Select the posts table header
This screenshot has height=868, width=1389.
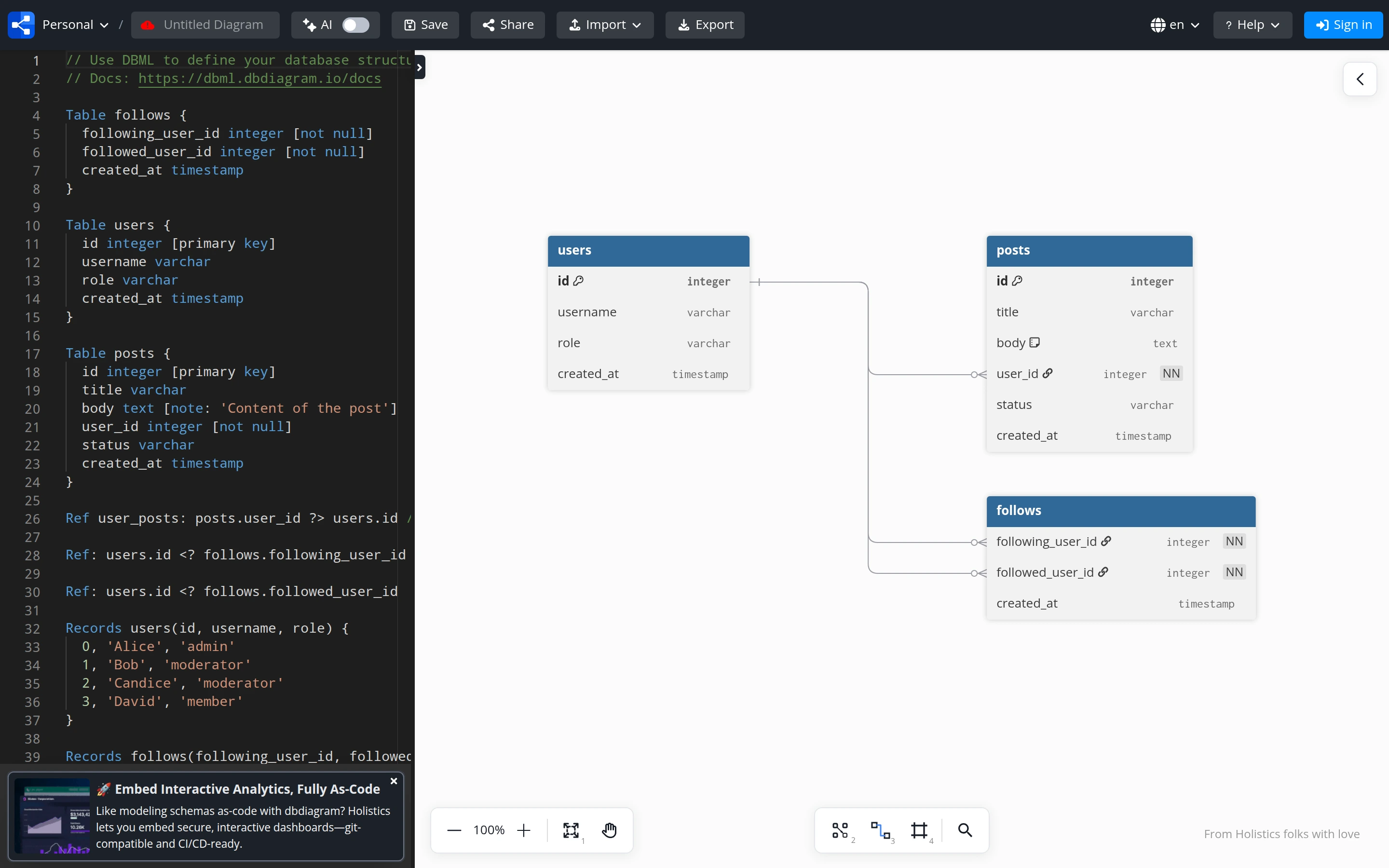(x=1089, y=250)
